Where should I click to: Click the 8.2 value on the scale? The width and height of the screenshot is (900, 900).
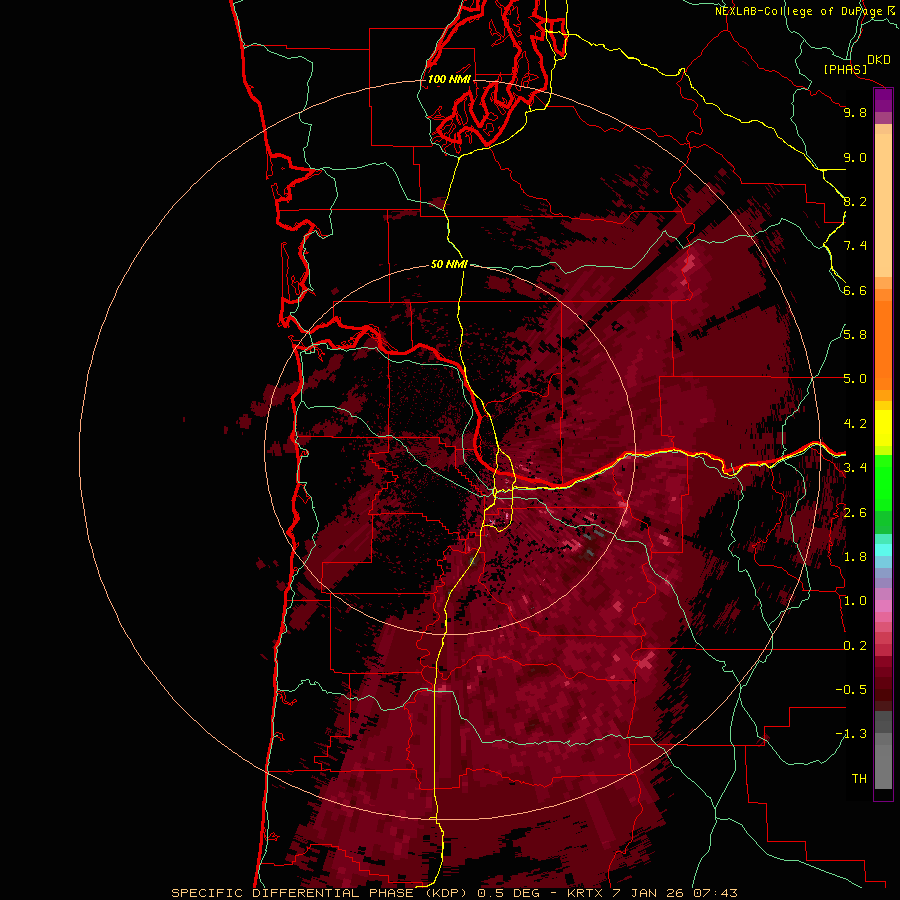click(x=855, y=202)
